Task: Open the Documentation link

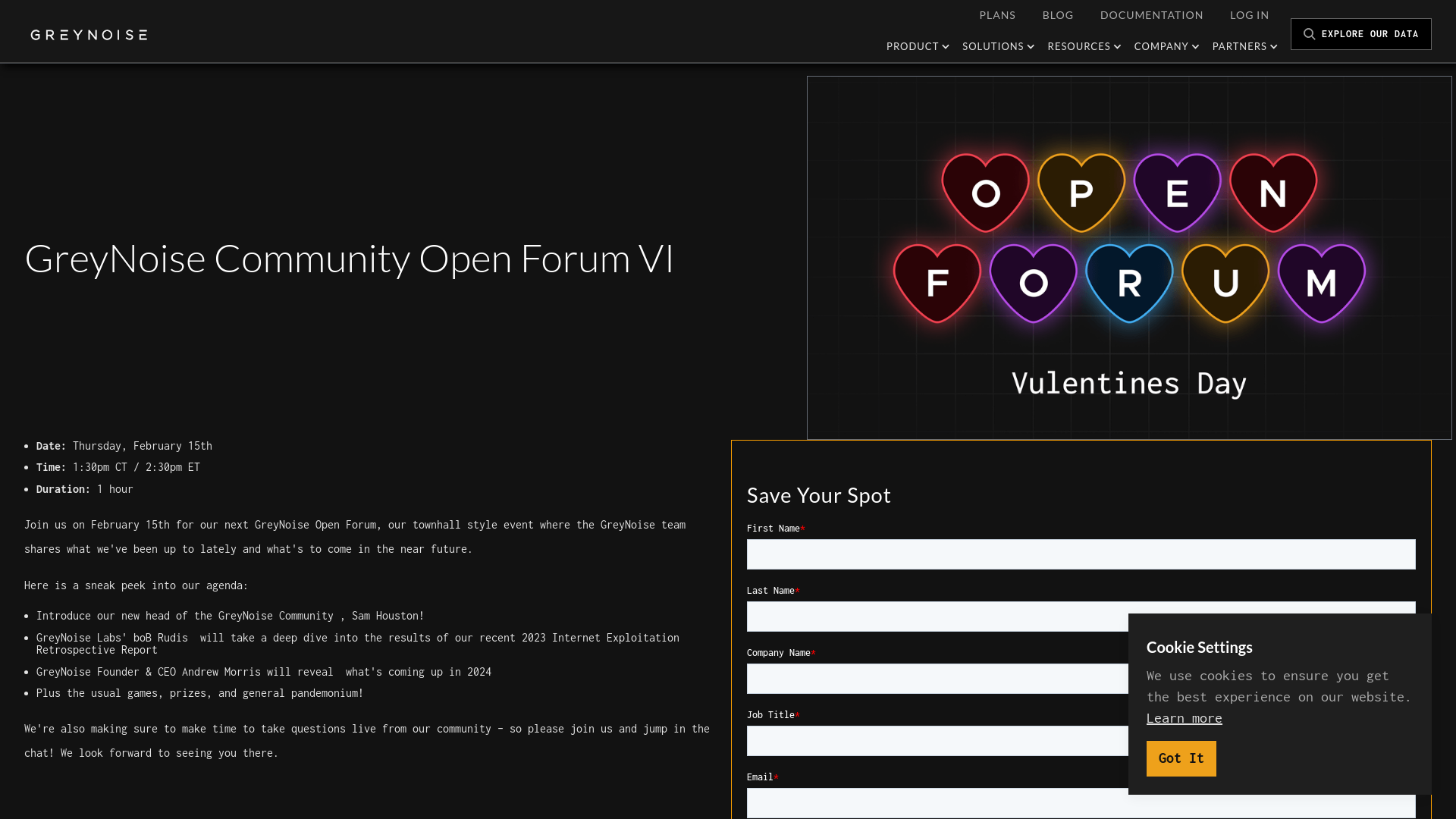Action: tap(1151, 15)
